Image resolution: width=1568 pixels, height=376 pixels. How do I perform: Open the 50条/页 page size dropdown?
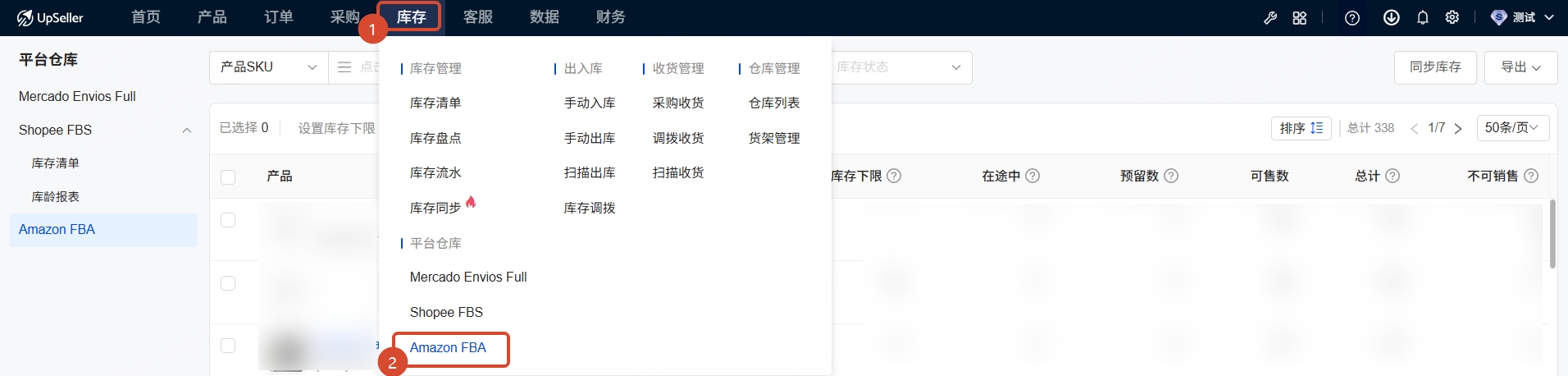[x=1513, y=128]
